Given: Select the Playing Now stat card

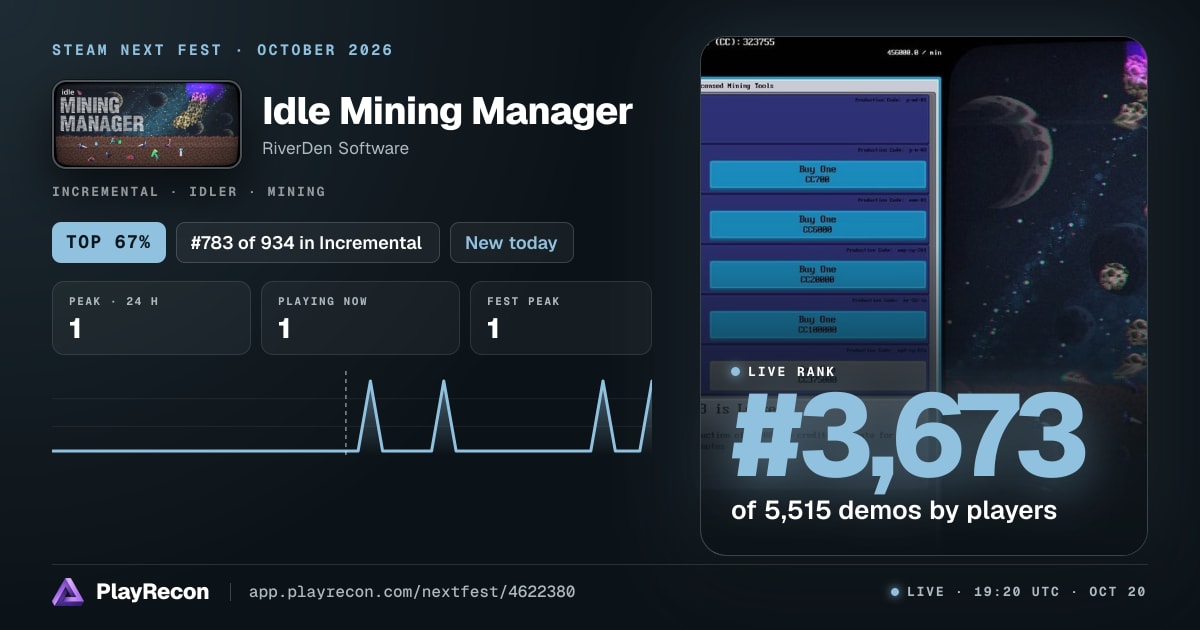Looking at the screenshot, I should 360,318.
